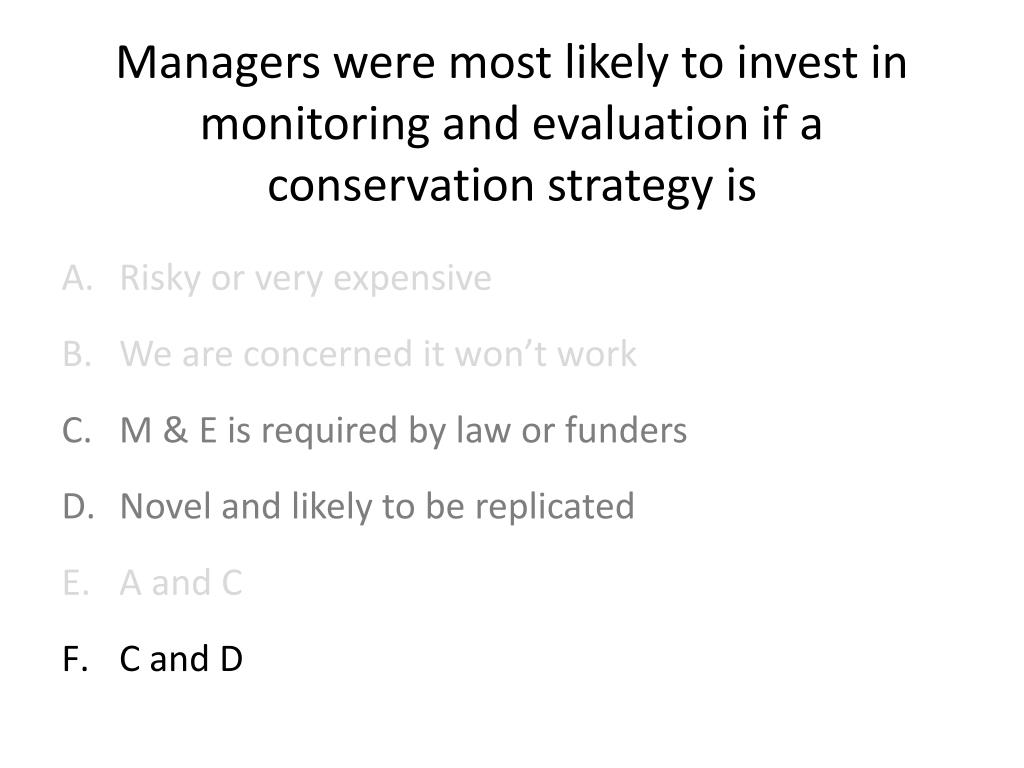Click the word 'expensive' in option A
This screenshot has width=1024, height=768.
pyautogui.click(x=413, y=280)
